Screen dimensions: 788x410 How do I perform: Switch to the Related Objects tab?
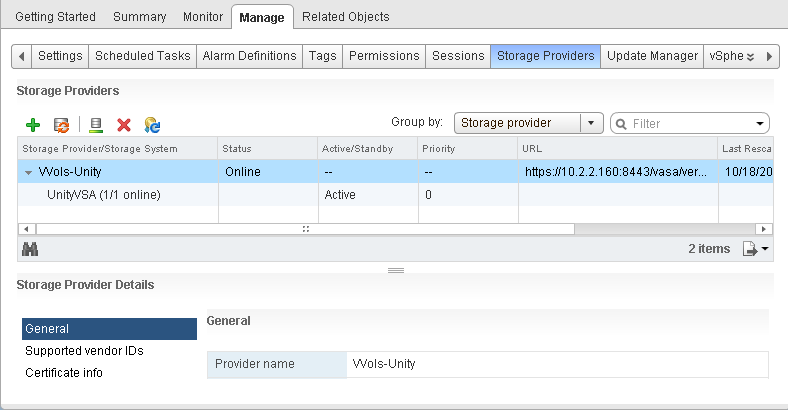tap(345, 17)
